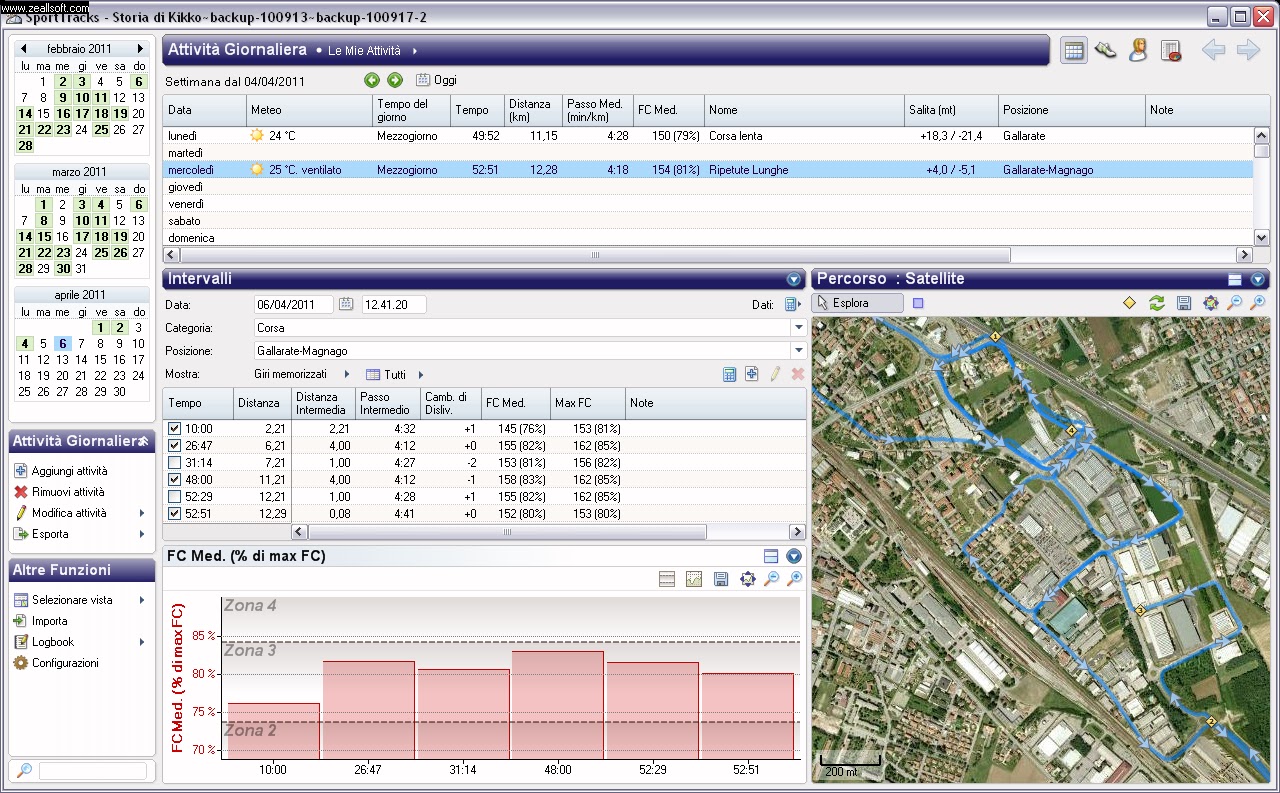Viewport: 1280px width, 793px height.
Task: Zoom in on the satellite map
Action: pyautogui.click(x=1258, y=303)
